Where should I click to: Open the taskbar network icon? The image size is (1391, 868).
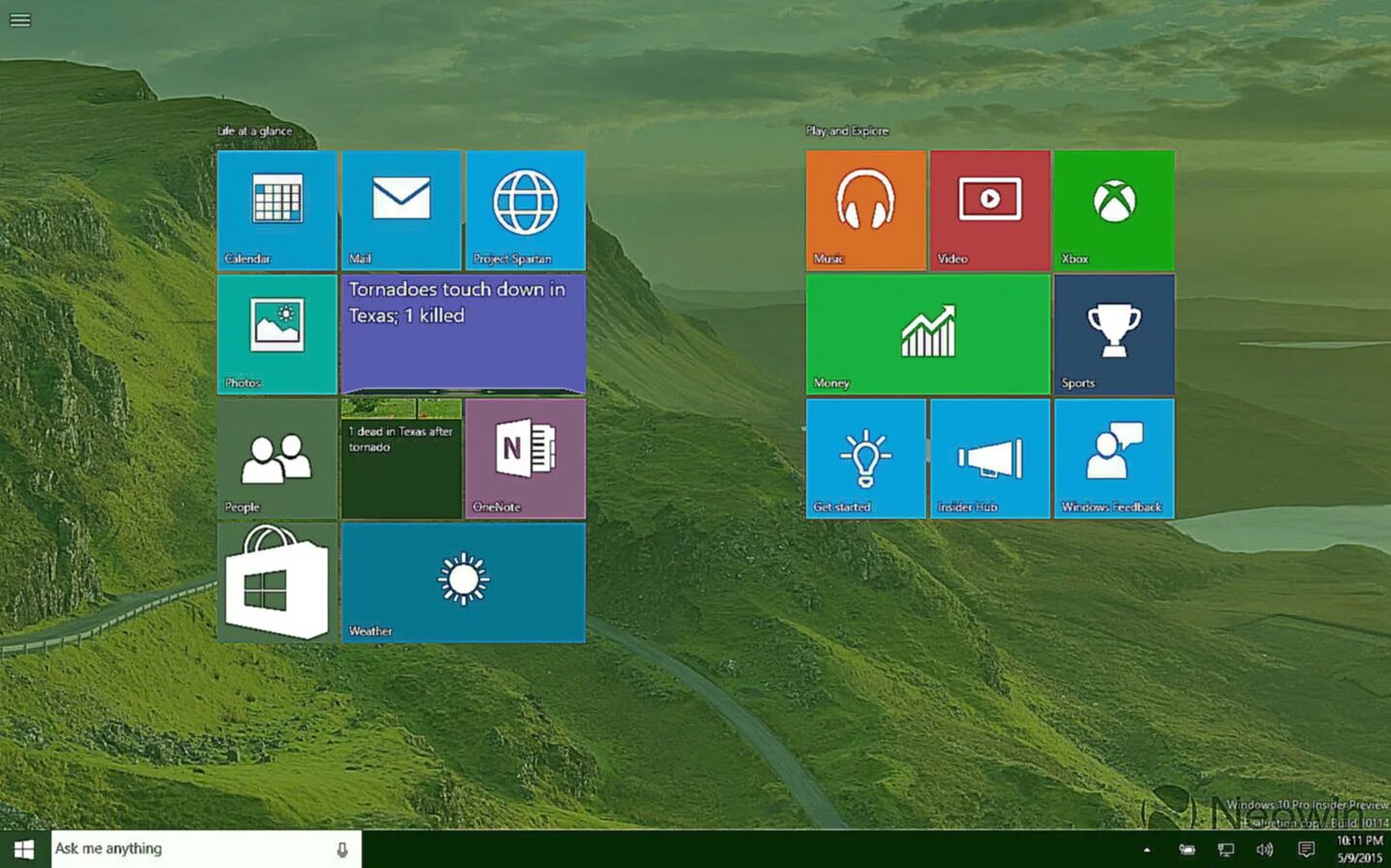tap(1226, 850)
